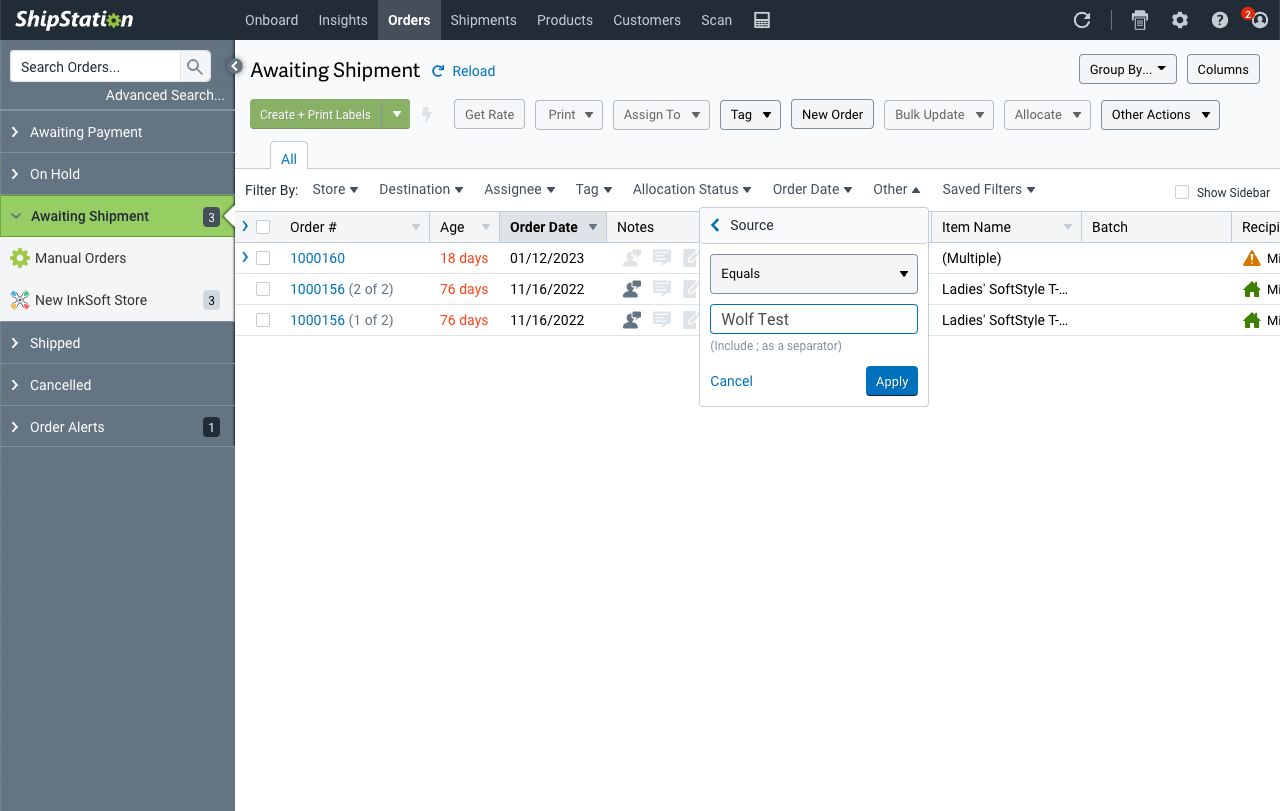The width and height of the screenshot is (1280, 811).
Task: Switch to the Shipments tab
Action: pyautogui.click(x=483, y=20)
